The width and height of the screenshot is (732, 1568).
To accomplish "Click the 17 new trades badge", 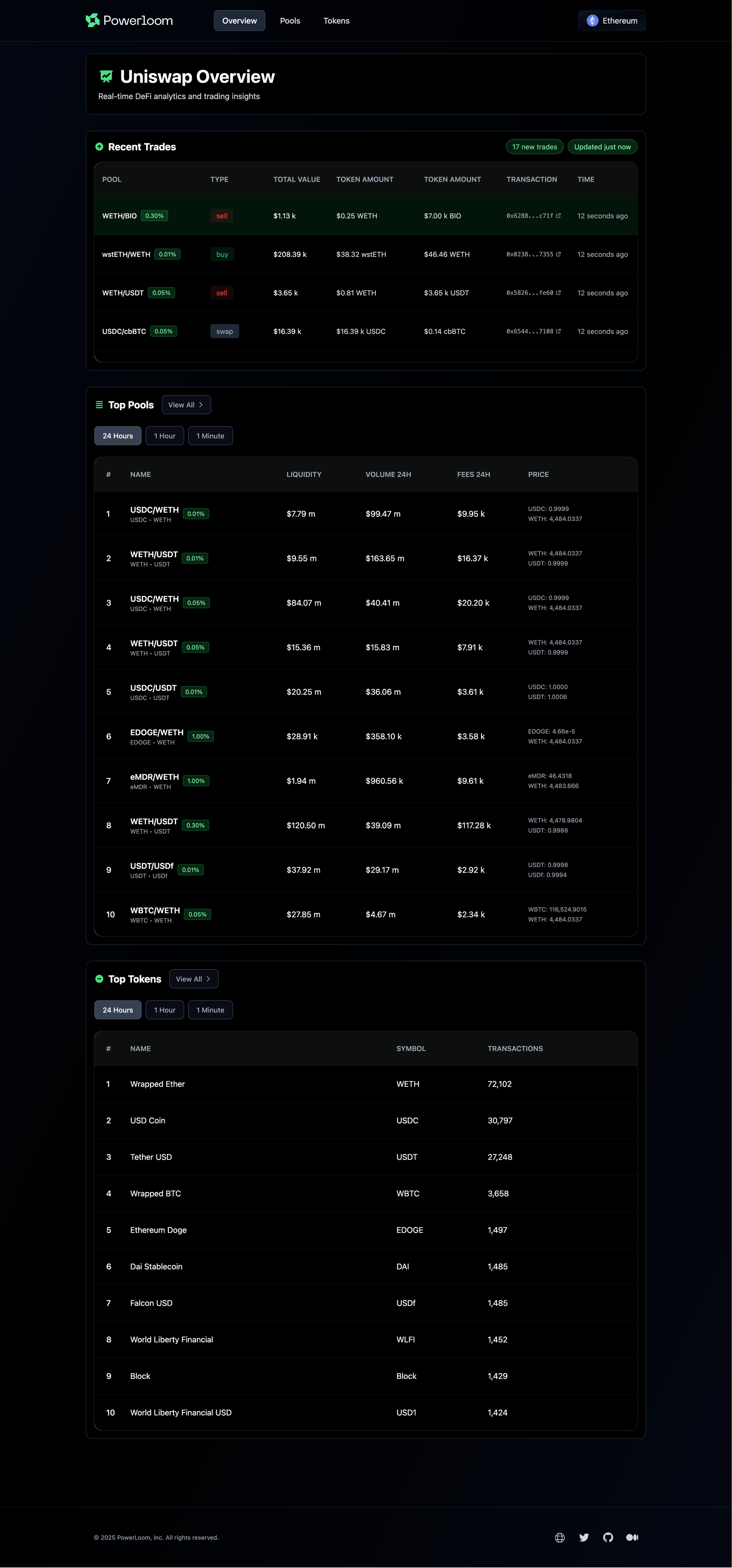I will point(534,147).
